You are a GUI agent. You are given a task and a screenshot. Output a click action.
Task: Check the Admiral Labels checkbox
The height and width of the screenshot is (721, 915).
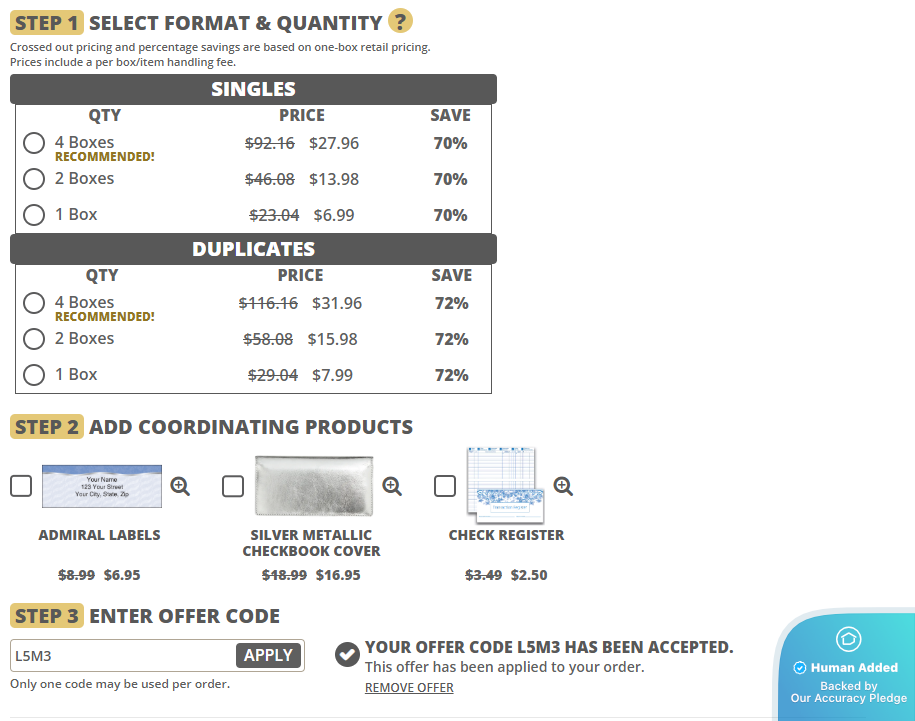point(21,486)
